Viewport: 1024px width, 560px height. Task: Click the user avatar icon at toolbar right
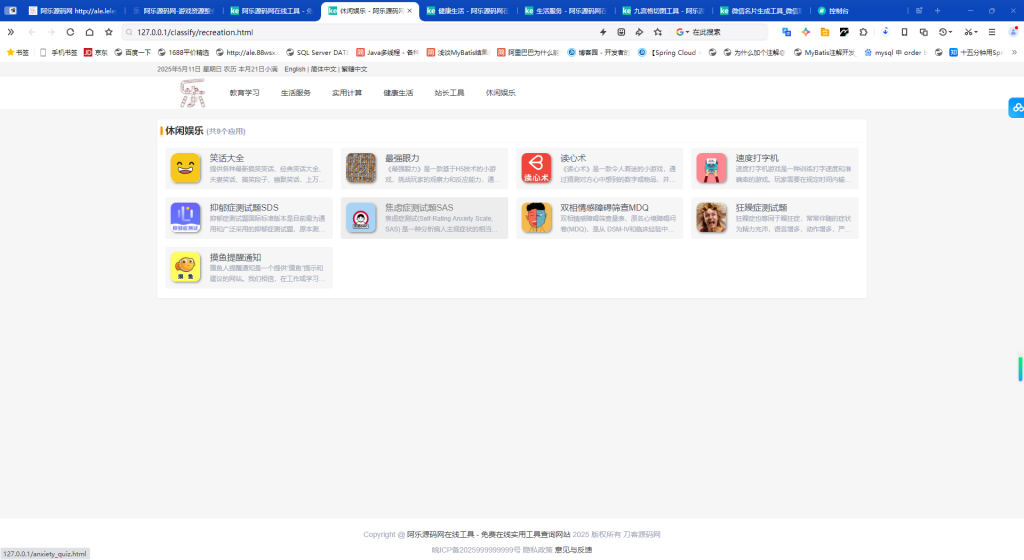[x=1014, y=32]
